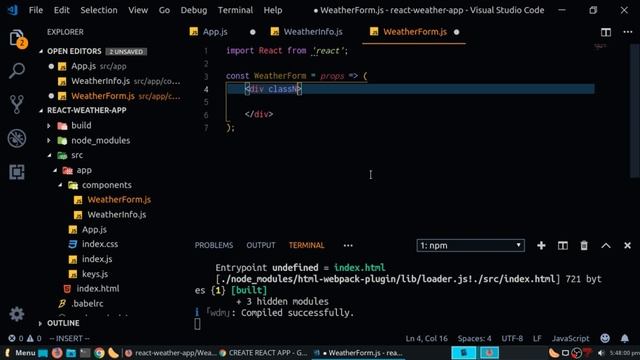Split the terminal panel
Image resolution: width=640 pixels, height=360 pixels.
click(x=563, y=245)
